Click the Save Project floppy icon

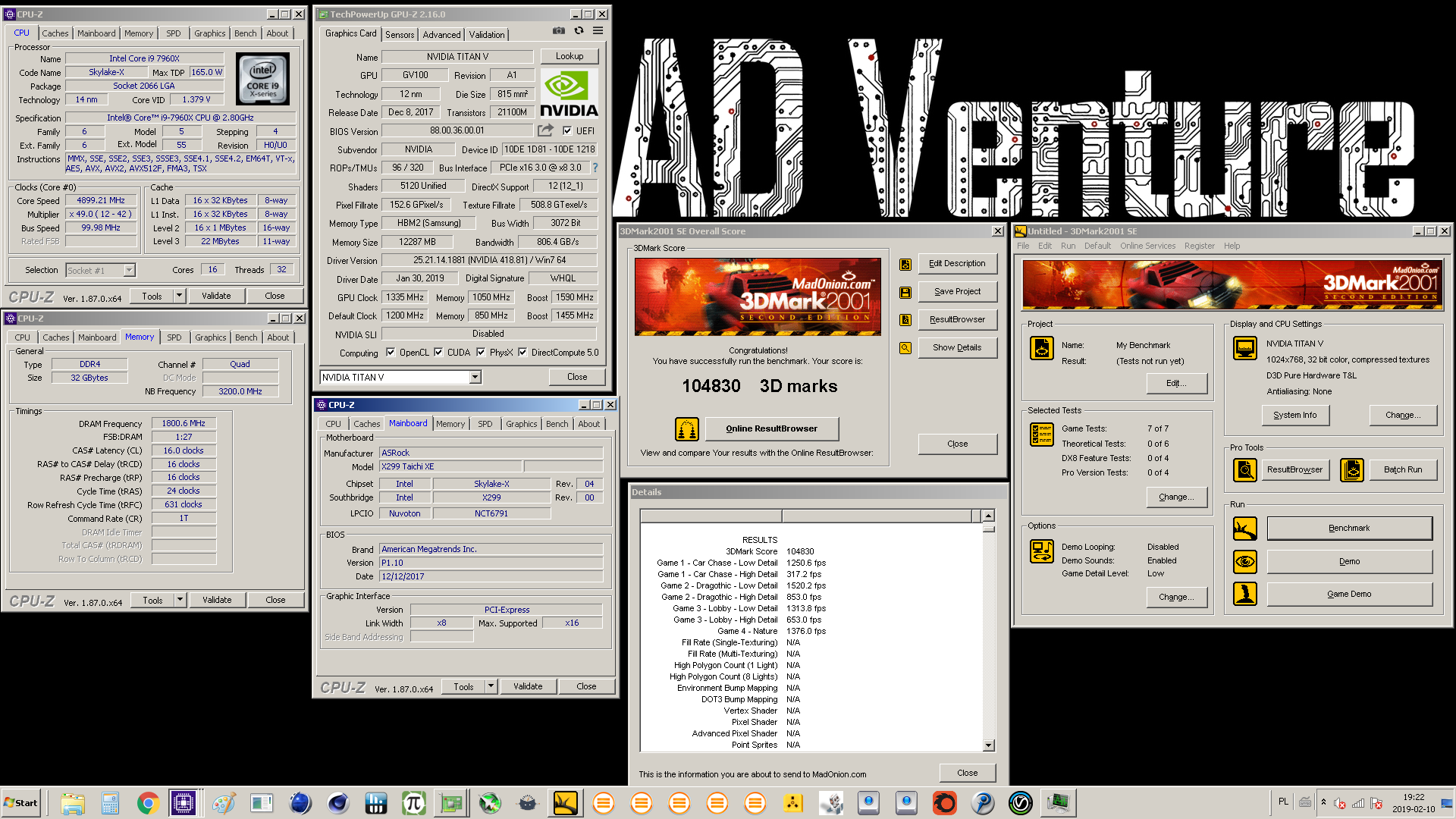coord(905,292)
